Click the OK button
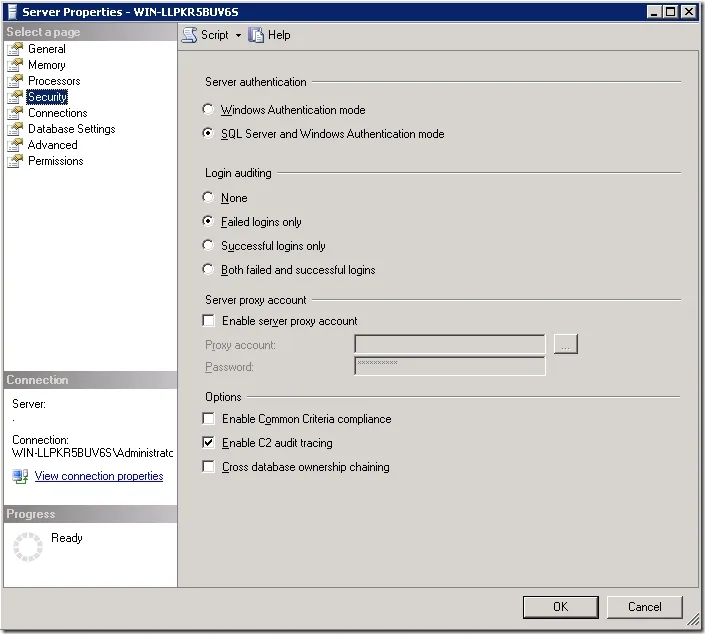The height and width of the screenshot is (634, 705). tap(561, 607)
